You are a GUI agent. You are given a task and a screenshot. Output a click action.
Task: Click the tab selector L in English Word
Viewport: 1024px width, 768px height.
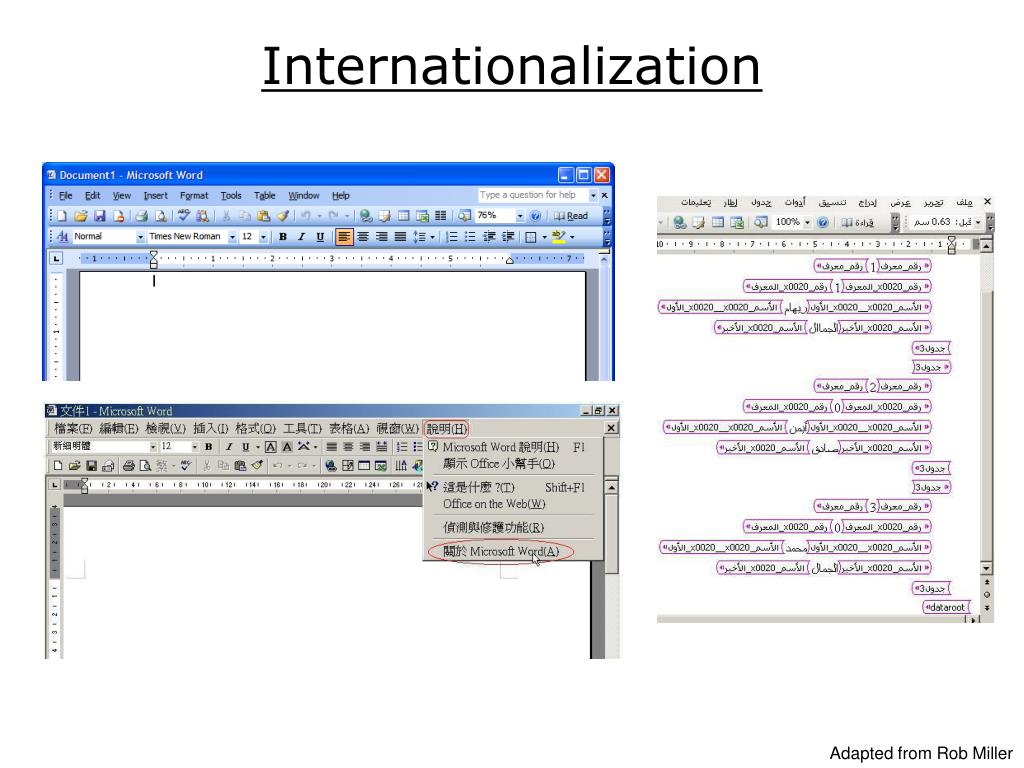[x=56, y=259]
